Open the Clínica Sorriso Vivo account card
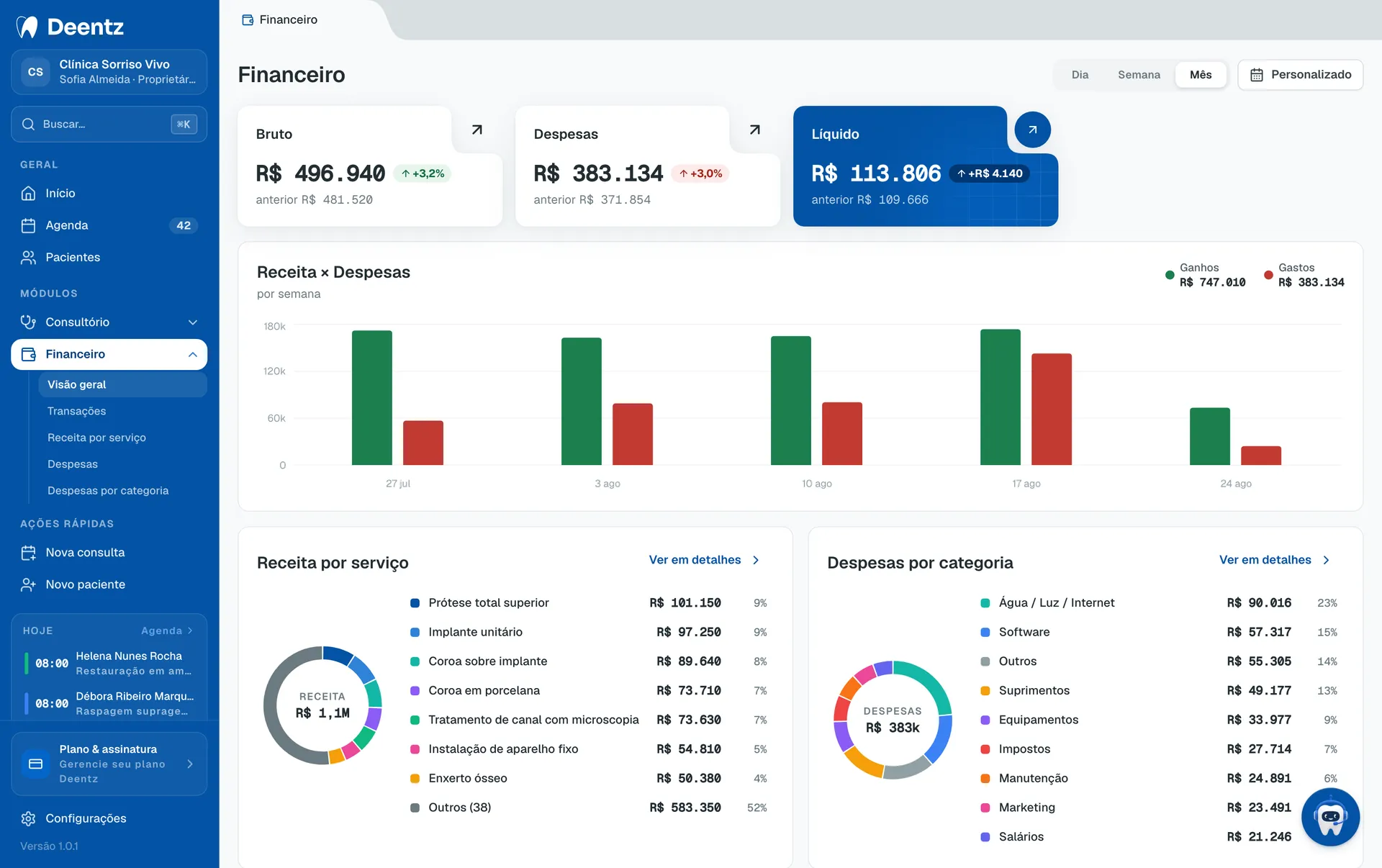 (109, 72)
